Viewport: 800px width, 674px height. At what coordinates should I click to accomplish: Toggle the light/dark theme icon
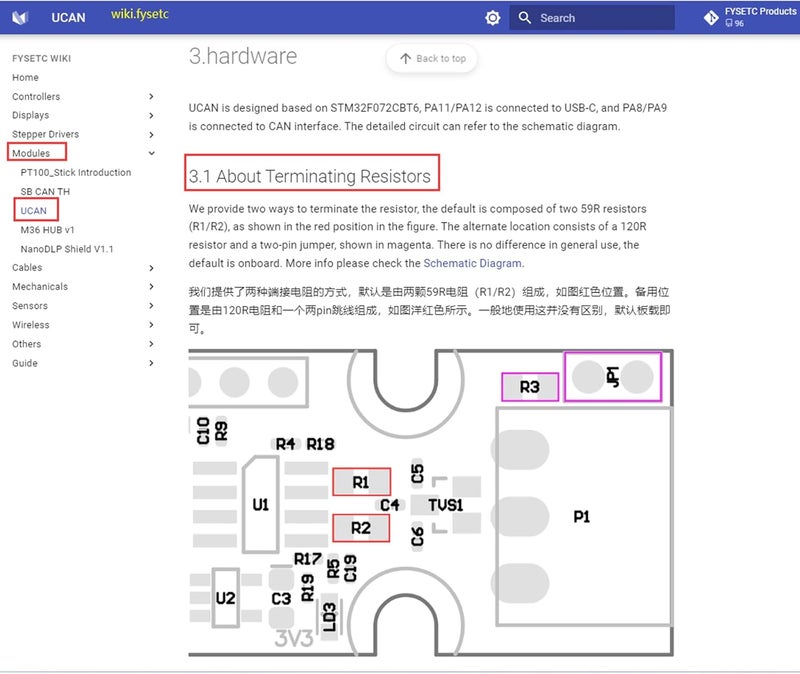pyautogui.click(x=492, y=18)
